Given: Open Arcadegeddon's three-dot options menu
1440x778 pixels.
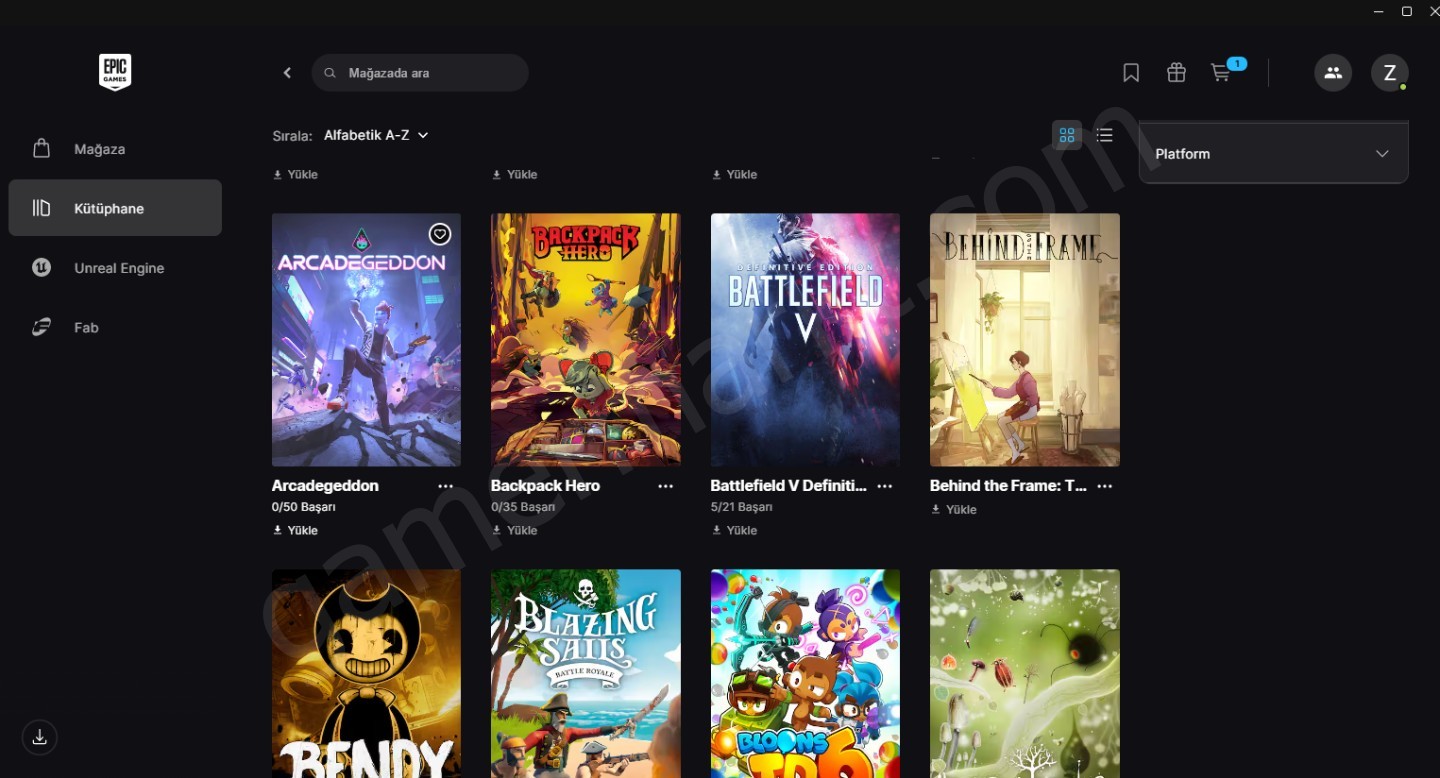Looking at the screenshot, I should click(x=446, y=486).
